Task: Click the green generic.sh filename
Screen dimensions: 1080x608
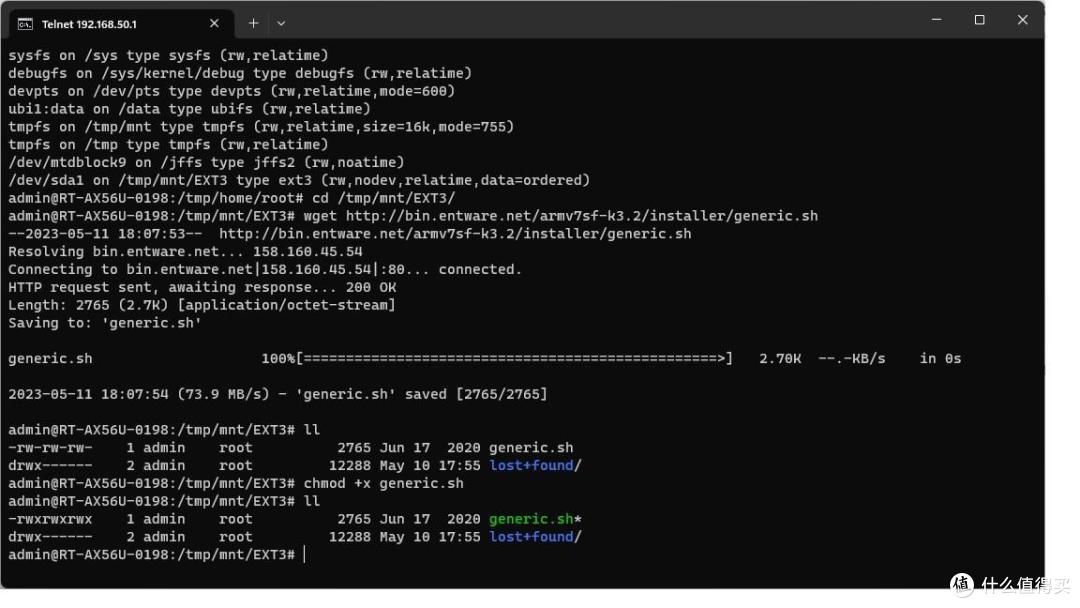Action: click(x=531, y=519)
